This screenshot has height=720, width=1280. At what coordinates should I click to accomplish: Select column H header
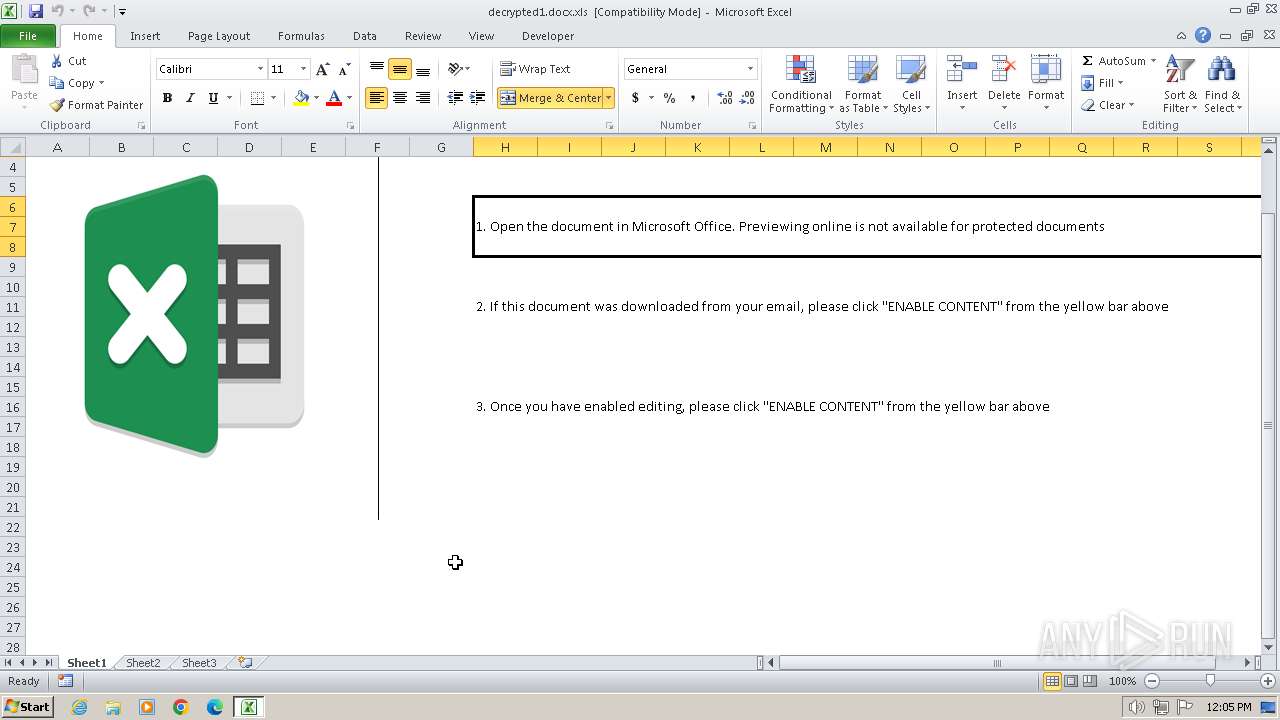[505, 147]
